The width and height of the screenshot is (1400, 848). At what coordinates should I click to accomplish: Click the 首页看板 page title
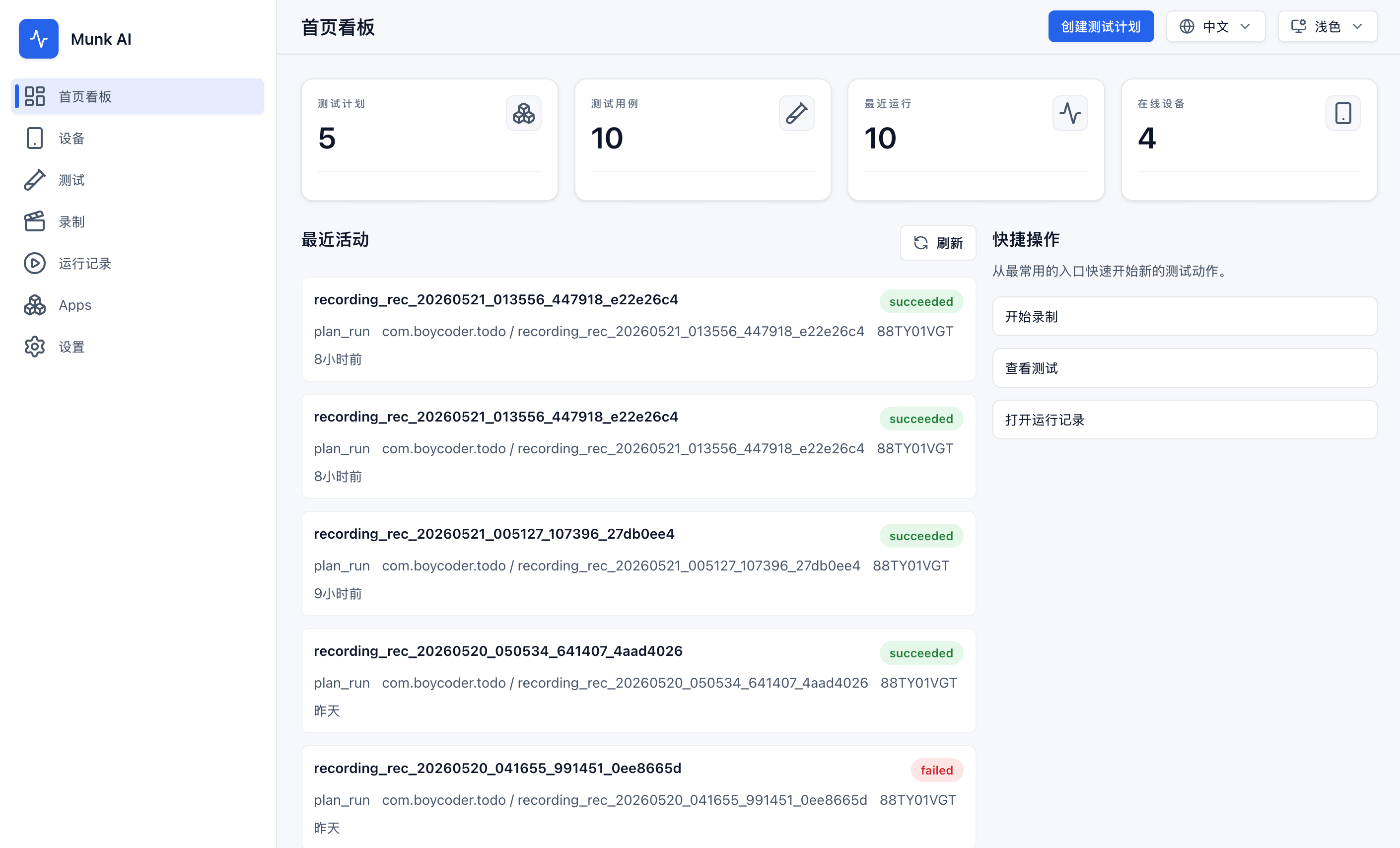[x=338, y=27]
